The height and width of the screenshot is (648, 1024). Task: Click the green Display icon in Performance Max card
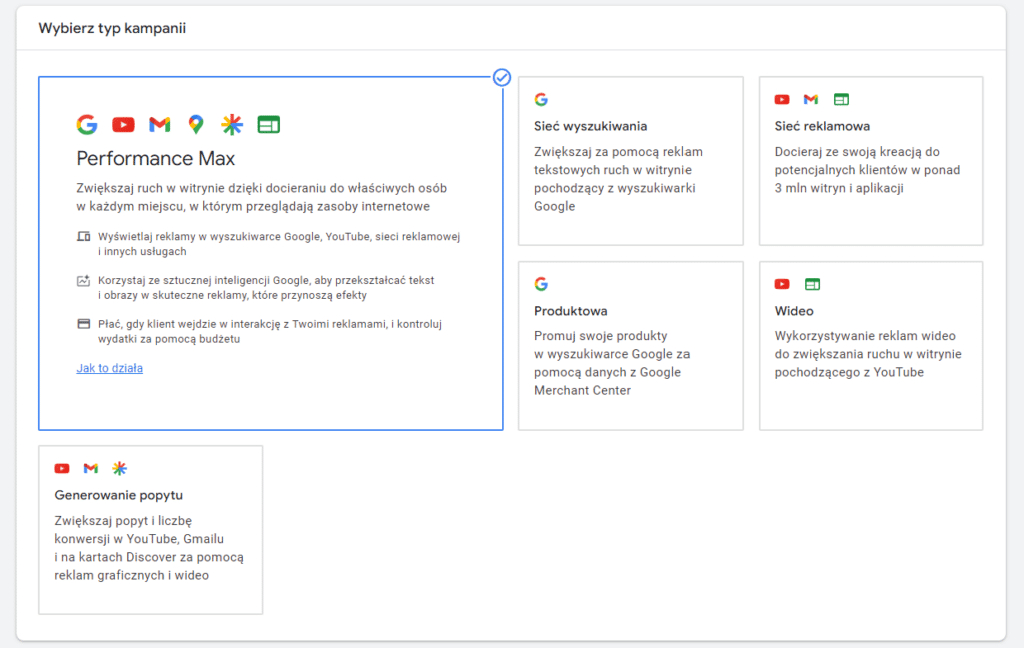[268, 125]
